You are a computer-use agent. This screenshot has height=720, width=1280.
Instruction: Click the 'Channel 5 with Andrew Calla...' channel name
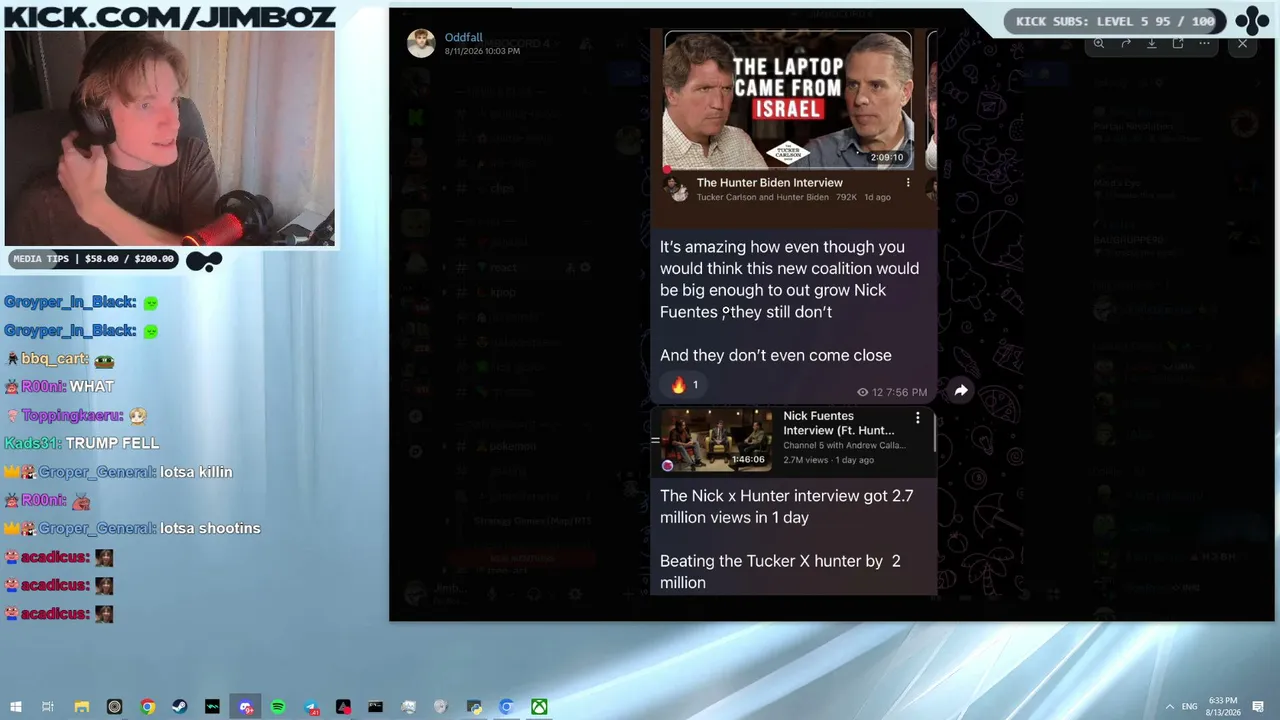point(844,445)
